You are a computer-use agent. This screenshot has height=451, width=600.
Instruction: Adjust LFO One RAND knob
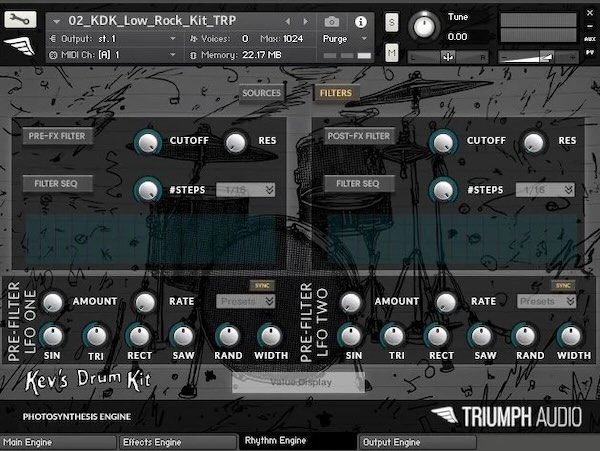(228, 336)
